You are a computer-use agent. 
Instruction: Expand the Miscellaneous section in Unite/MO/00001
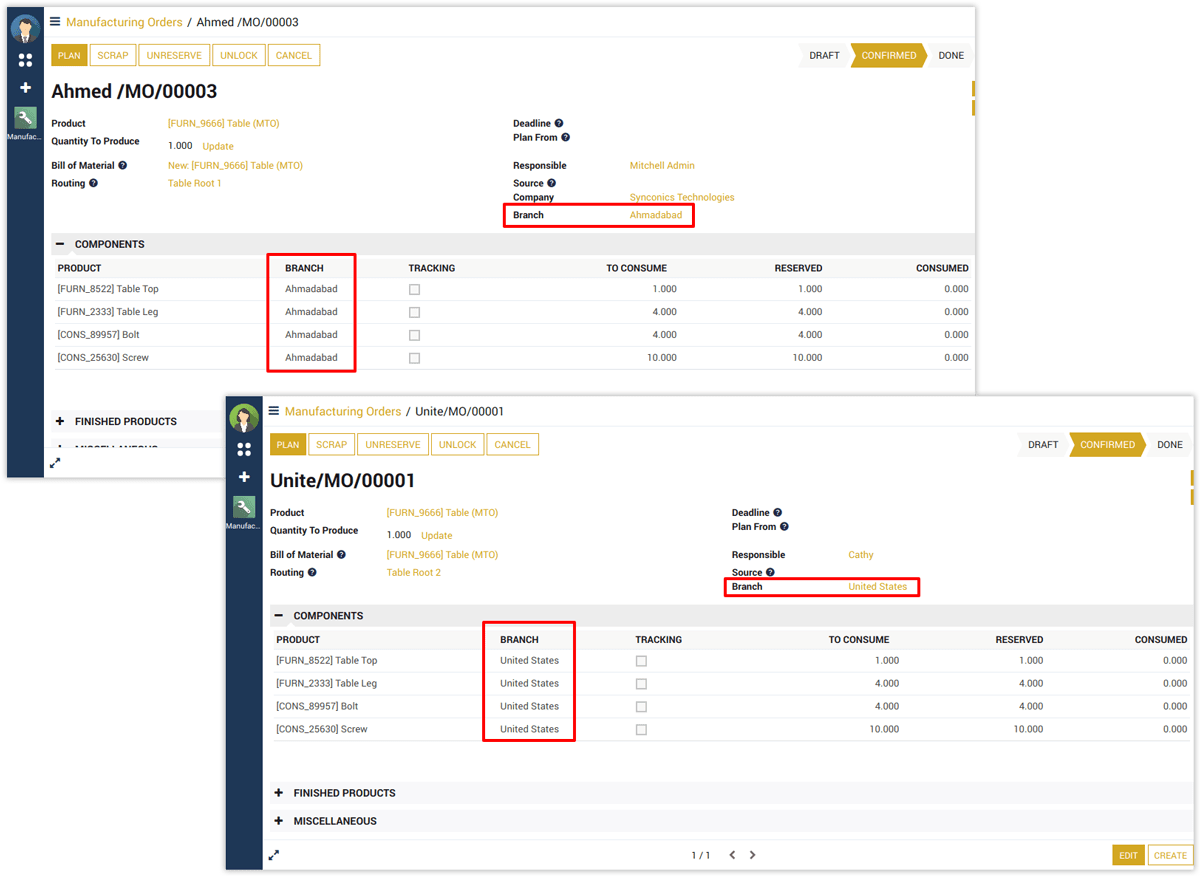tap(279, 821)
